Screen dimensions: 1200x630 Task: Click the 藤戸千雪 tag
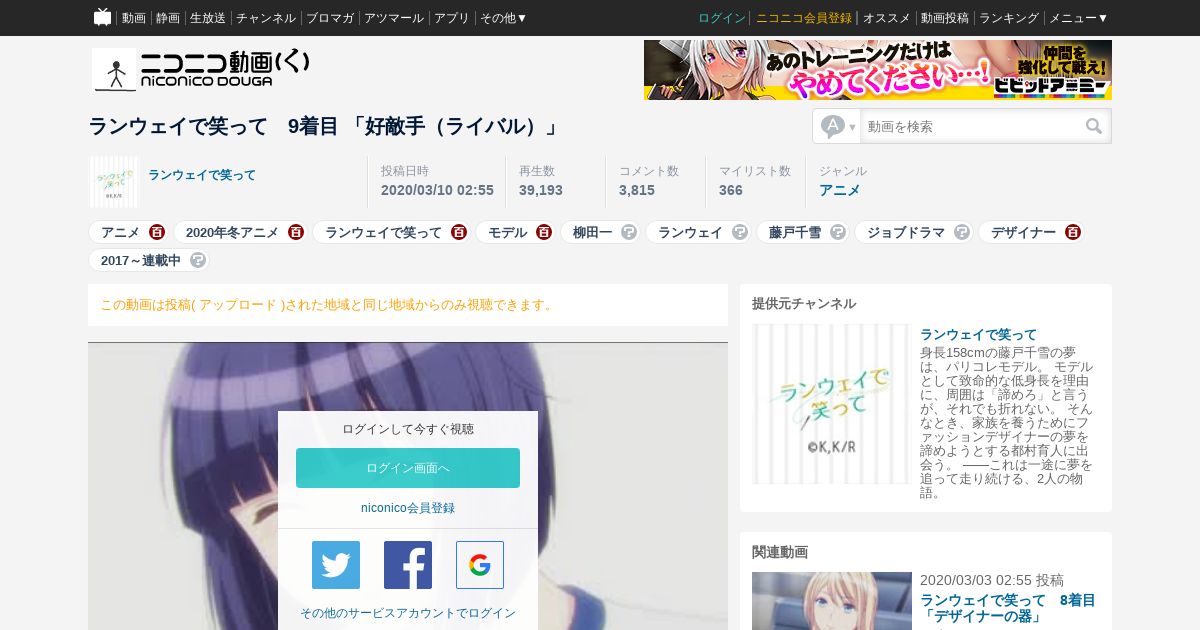(x=795, y=232)
